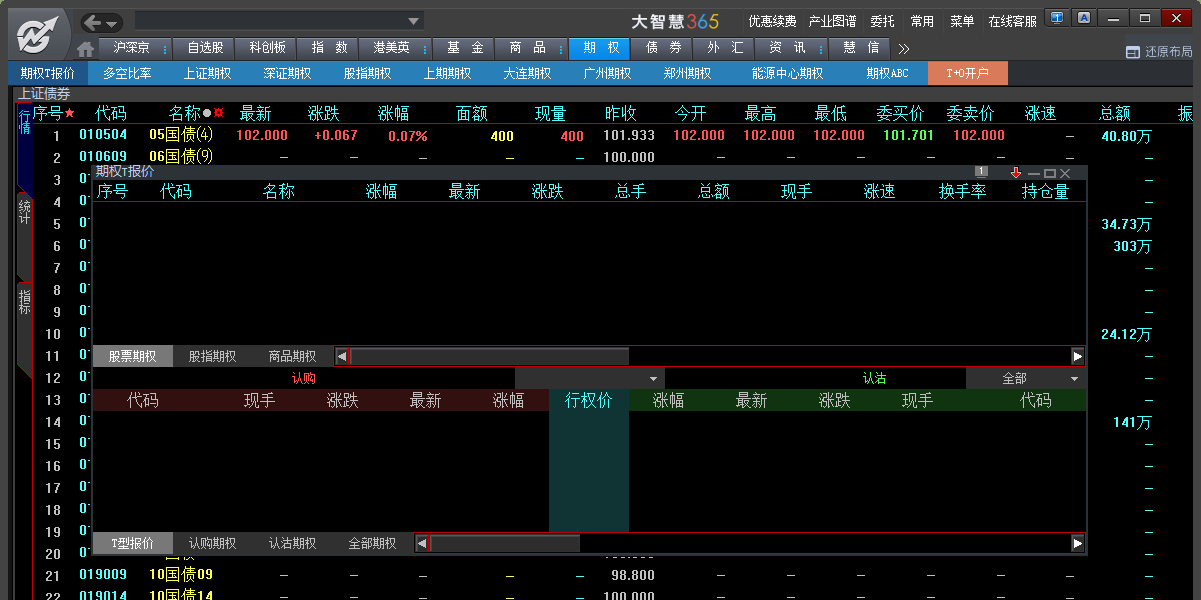Click the T+0开户 button
Viewport: 1201px width, 600px height.
click(x=967, y=73)
